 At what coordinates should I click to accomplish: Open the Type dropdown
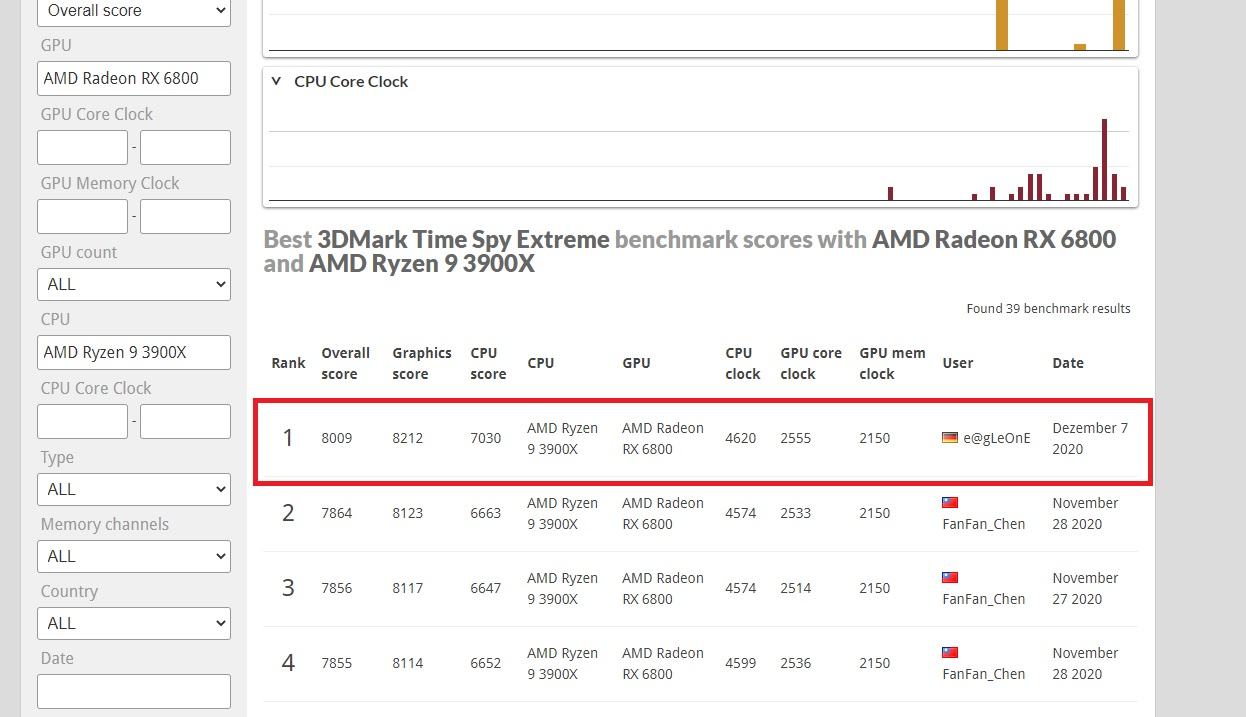tap(134, 489)
